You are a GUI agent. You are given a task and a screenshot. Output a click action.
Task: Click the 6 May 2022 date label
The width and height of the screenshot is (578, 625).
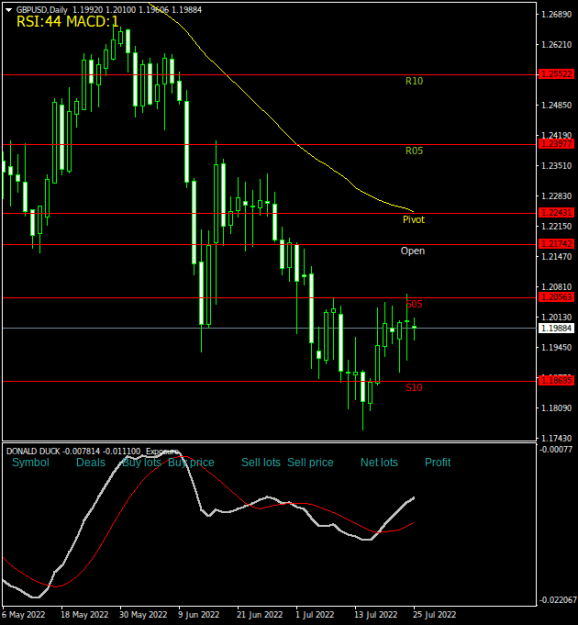[x=24, y=615]
